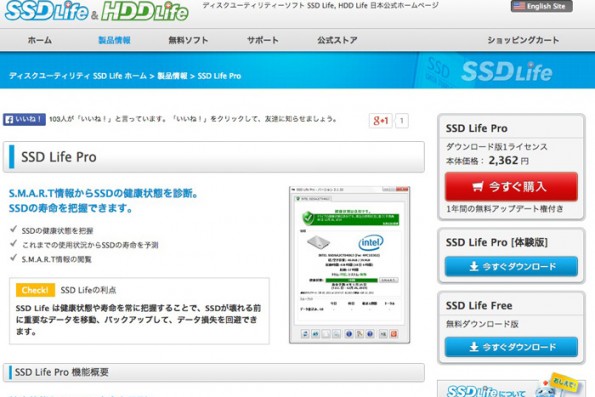This screenshot has height=397, width=595.
Task: Open the 製品情報 menu item
Action: coord(114,40)
